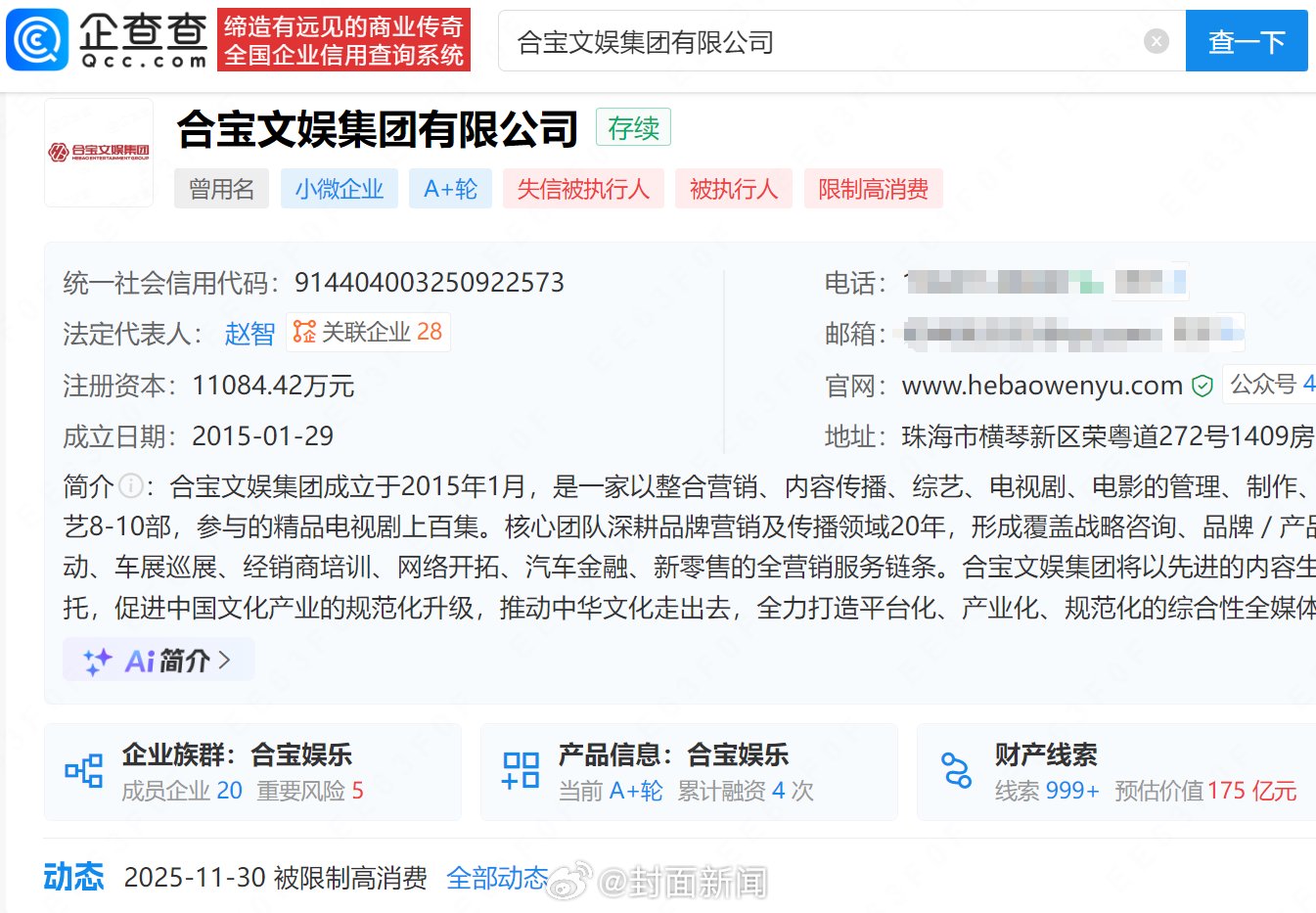This screenshot has width=1316, height=913.
Task: Click the 企查查 logo icon
Action: 36,39
